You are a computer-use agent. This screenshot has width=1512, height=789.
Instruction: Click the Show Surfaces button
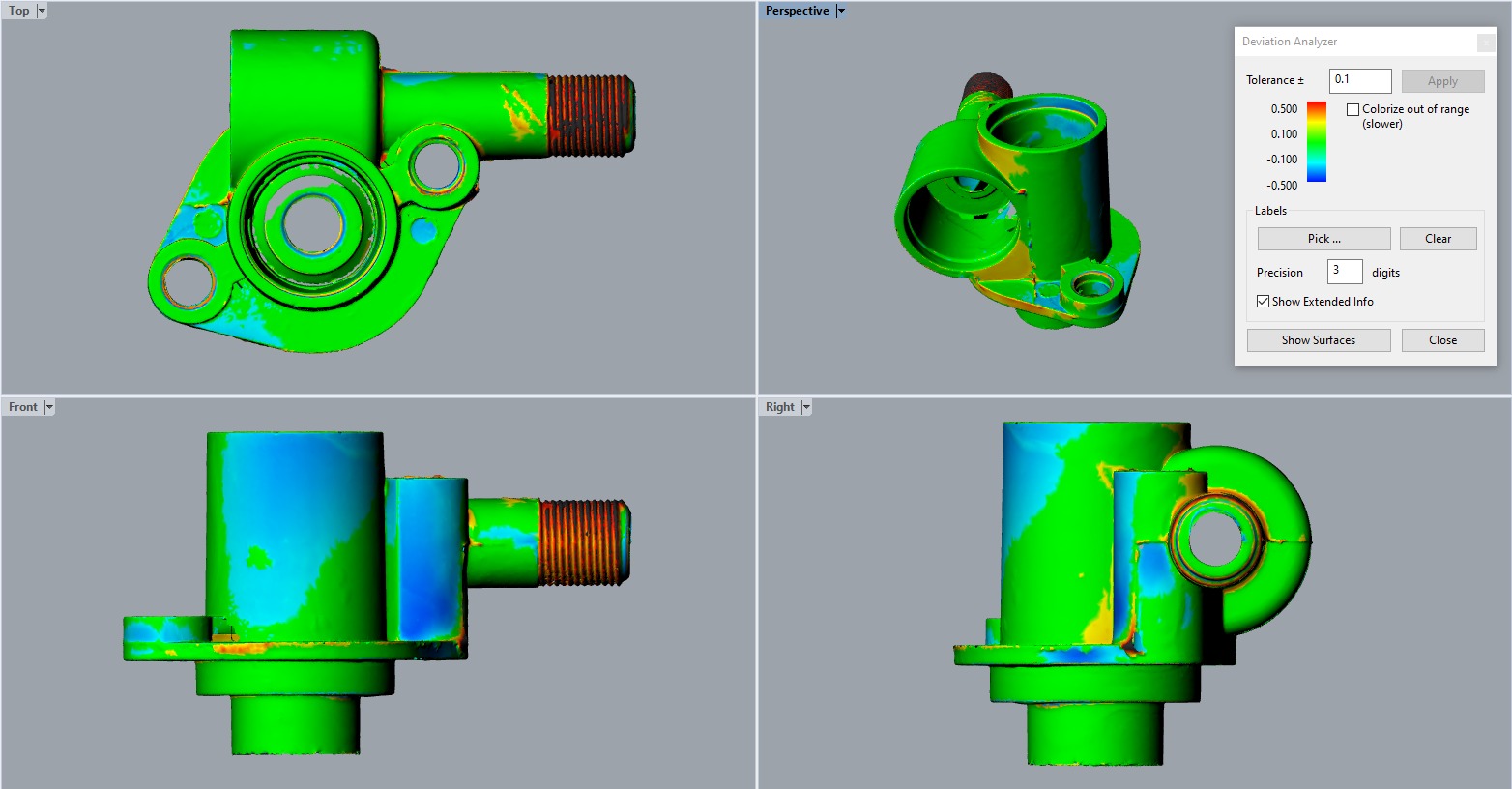click(x=1318, y=340)
